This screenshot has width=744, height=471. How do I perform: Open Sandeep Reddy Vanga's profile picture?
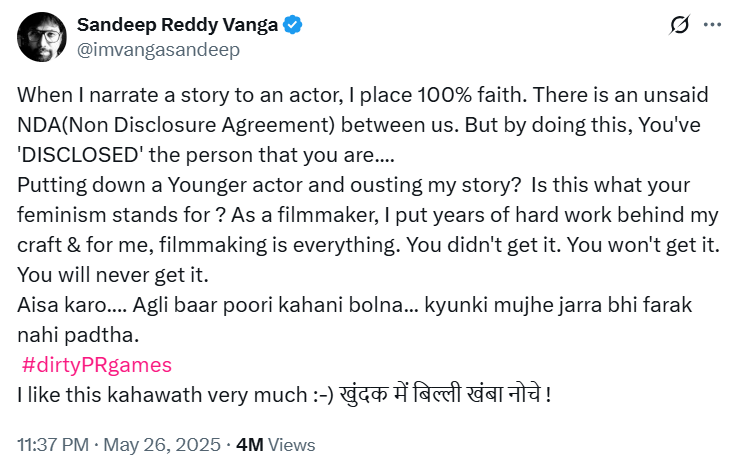point(42,37)
